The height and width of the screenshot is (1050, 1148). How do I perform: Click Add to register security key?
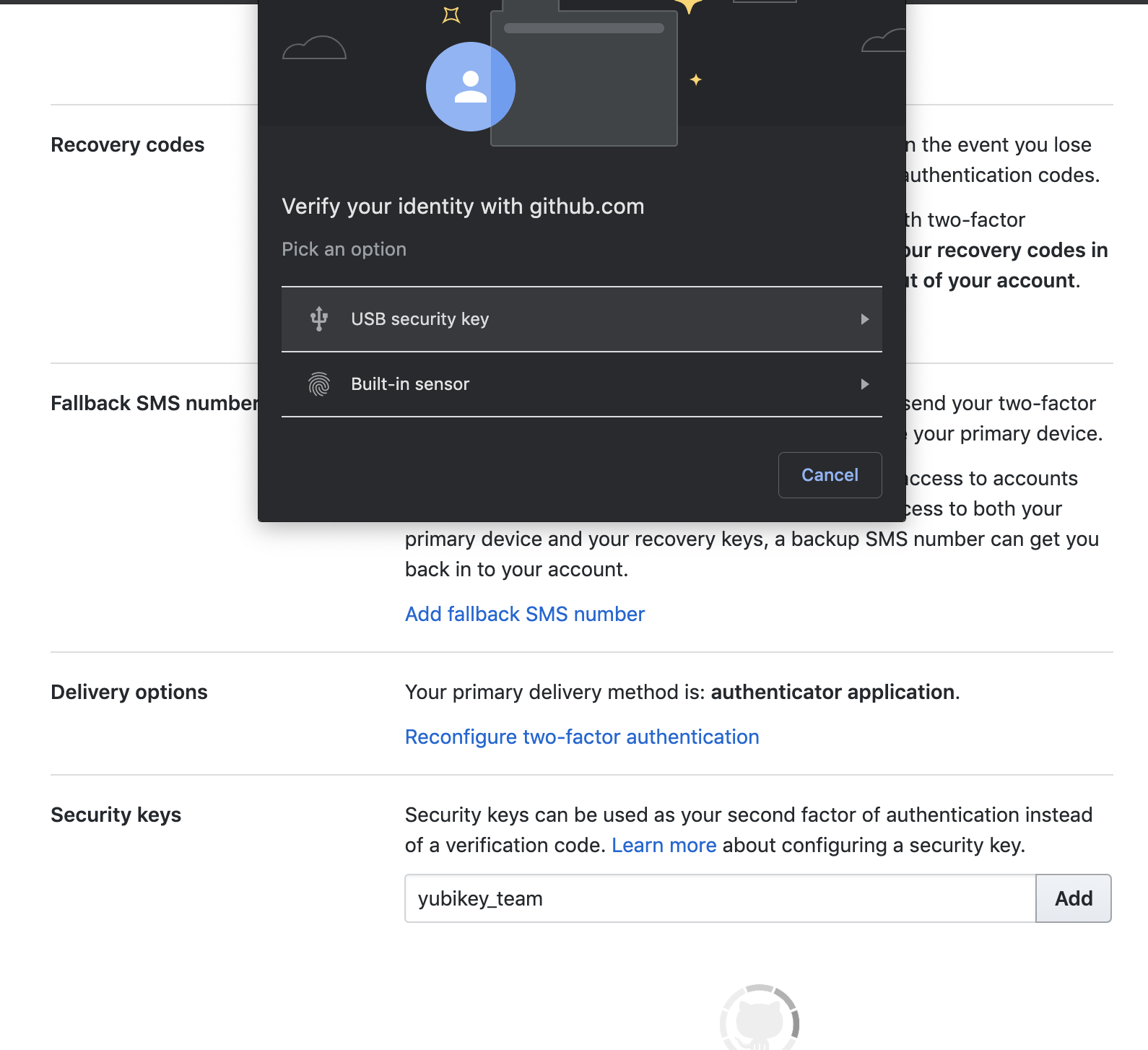tap(1074, 898)
